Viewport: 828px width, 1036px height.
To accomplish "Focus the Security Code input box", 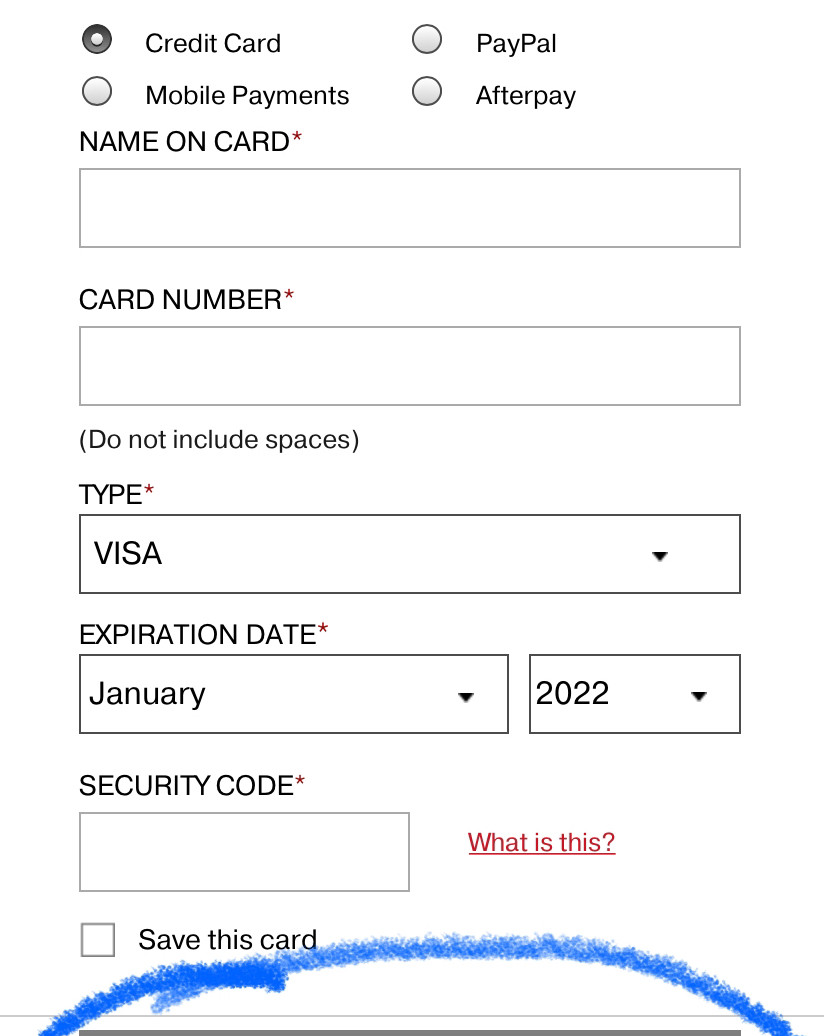I will coord(245,852).
